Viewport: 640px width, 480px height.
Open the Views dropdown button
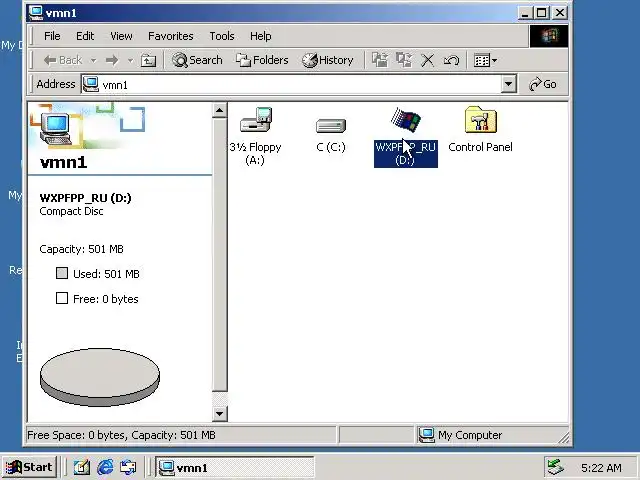coord(485,60)
